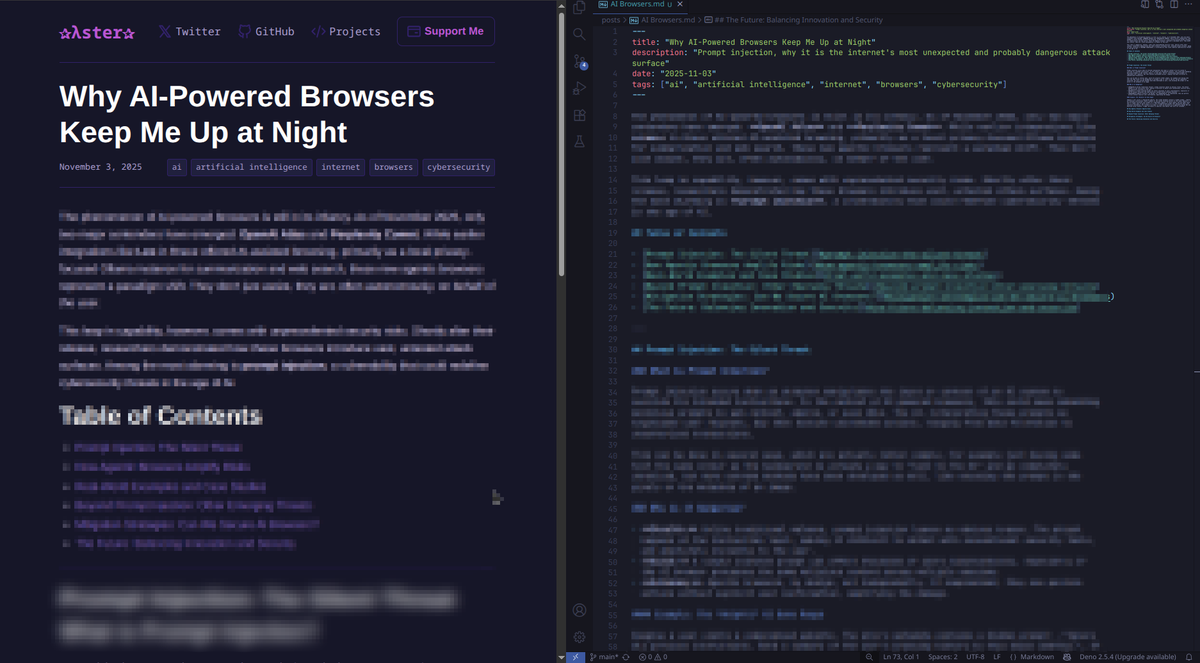This screenshot has width=1200, height=663.
Task: Click the synchronize changes icon
Action: tap(626, 657)
